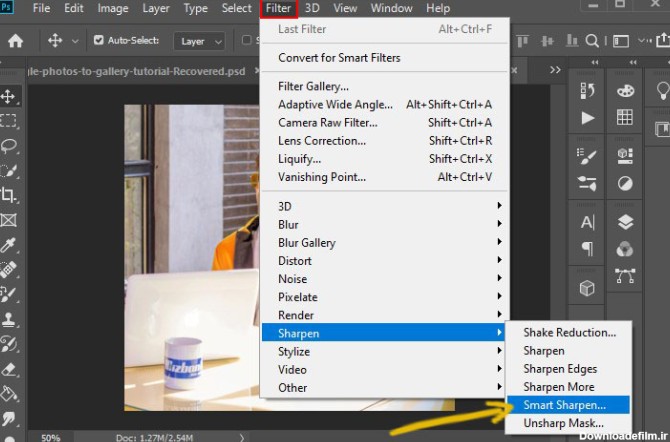Select the Move tool in the toolbox
Image resolution: width=670 pixels, height=442 pixels.
[x=9, y=96]
